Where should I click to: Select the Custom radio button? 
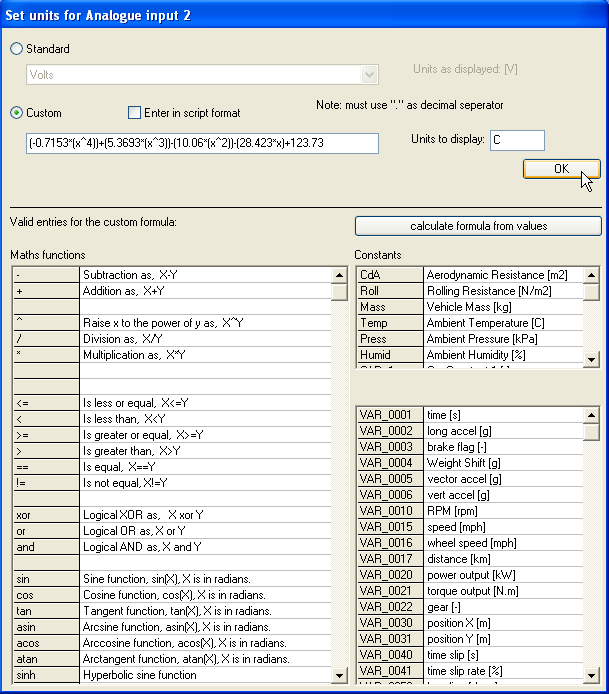click(x=17, y=113)
